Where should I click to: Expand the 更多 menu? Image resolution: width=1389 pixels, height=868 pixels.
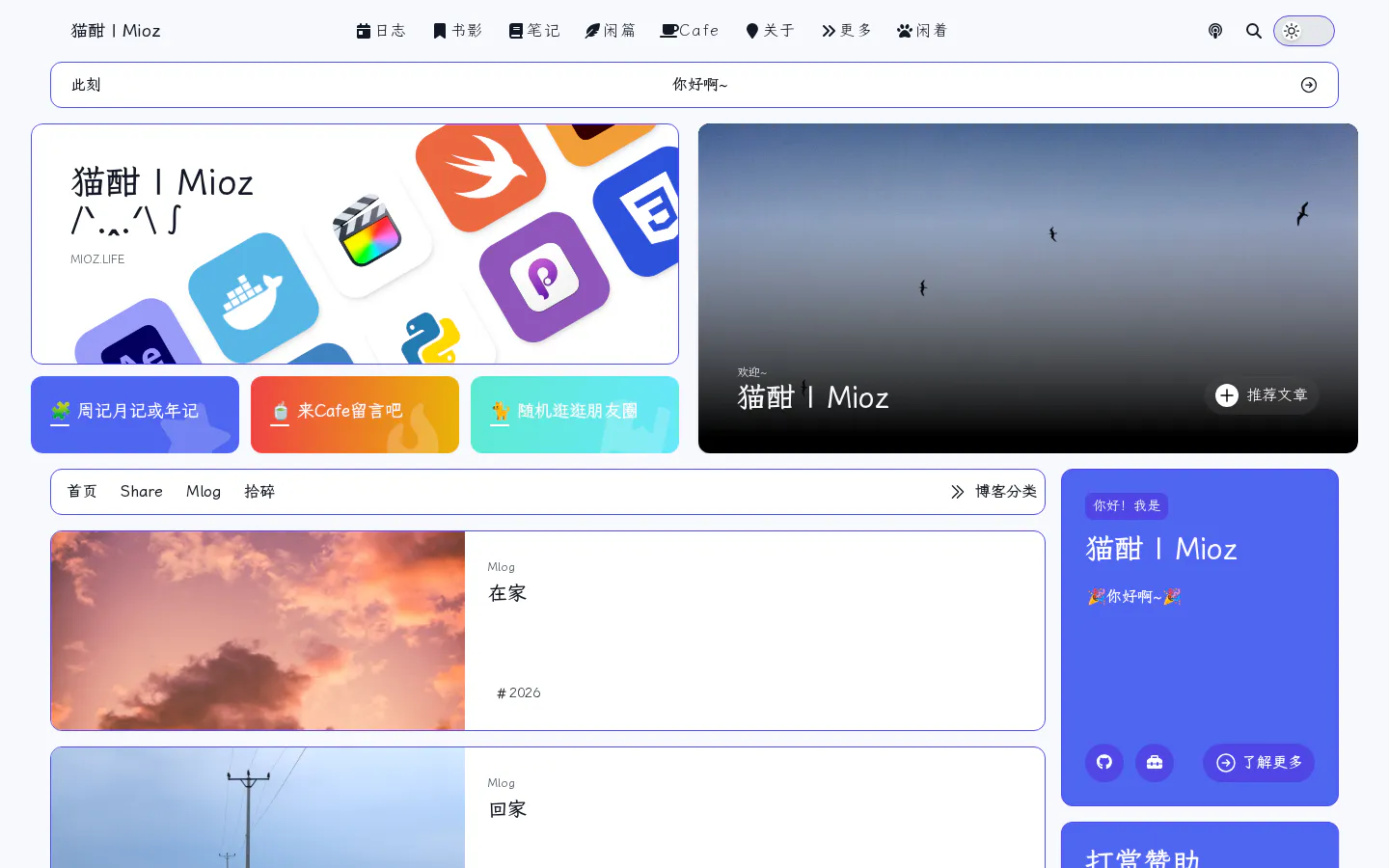click(x=847, y=31)
